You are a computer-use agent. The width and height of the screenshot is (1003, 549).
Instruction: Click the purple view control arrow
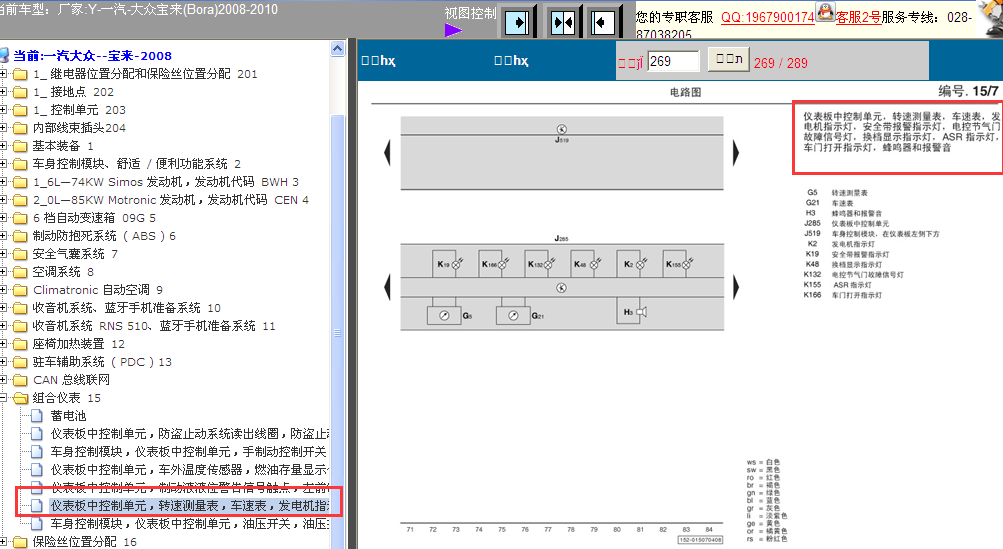pos(454,30)
